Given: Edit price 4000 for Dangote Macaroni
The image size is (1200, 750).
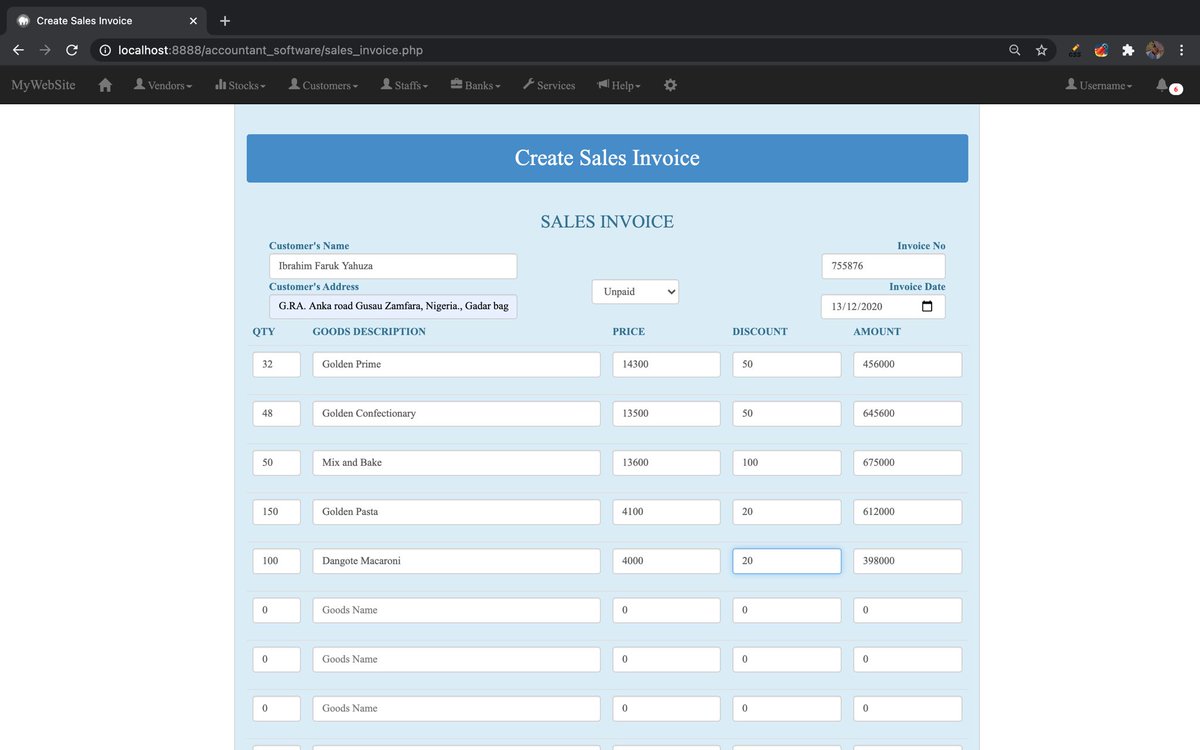Looking at the screenshot, I should tap(666, 561).
